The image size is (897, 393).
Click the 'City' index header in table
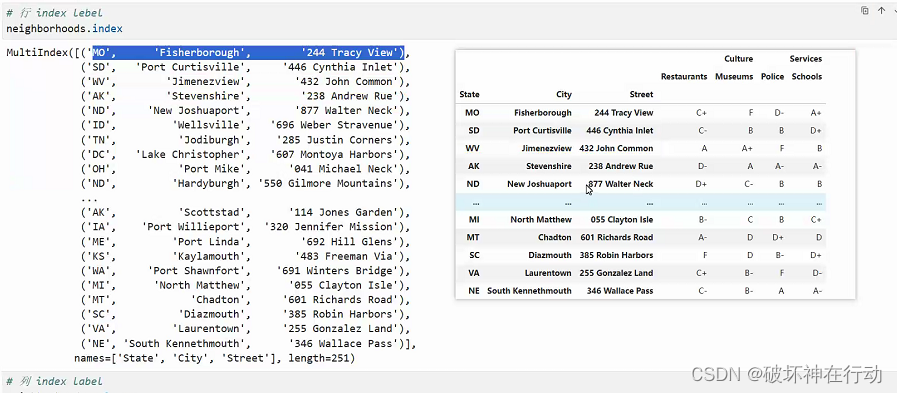[563, 94]
